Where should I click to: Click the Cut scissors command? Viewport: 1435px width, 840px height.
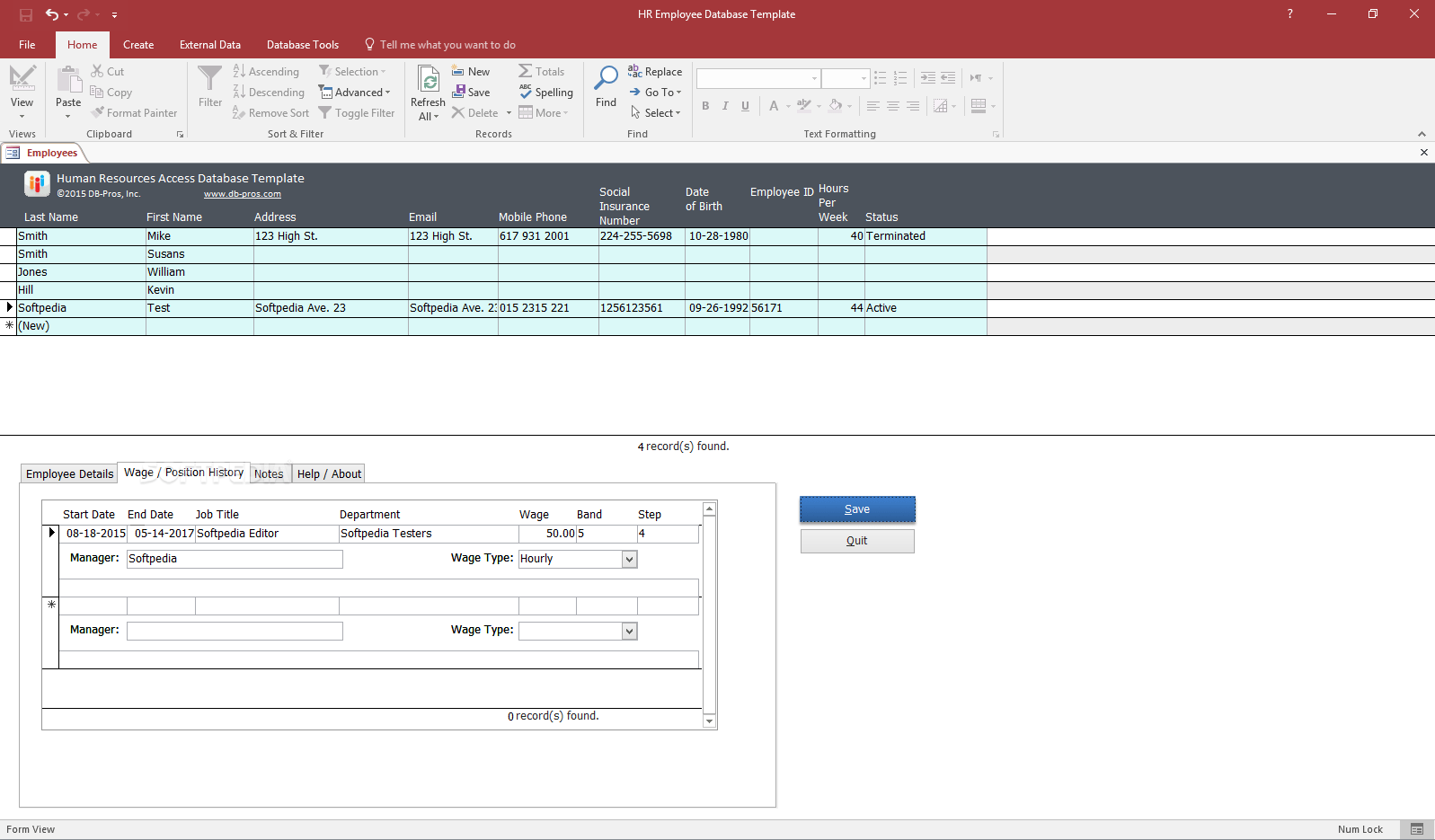(x=108, y=71)
